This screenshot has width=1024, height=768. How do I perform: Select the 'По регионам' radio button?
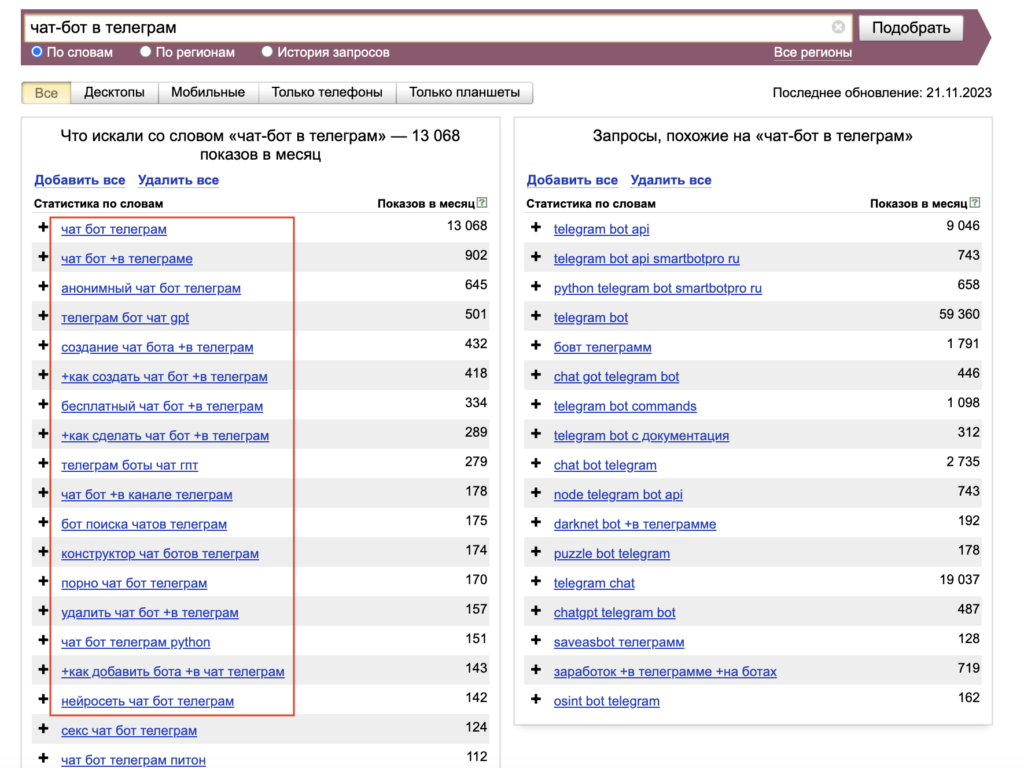[146, 52]
